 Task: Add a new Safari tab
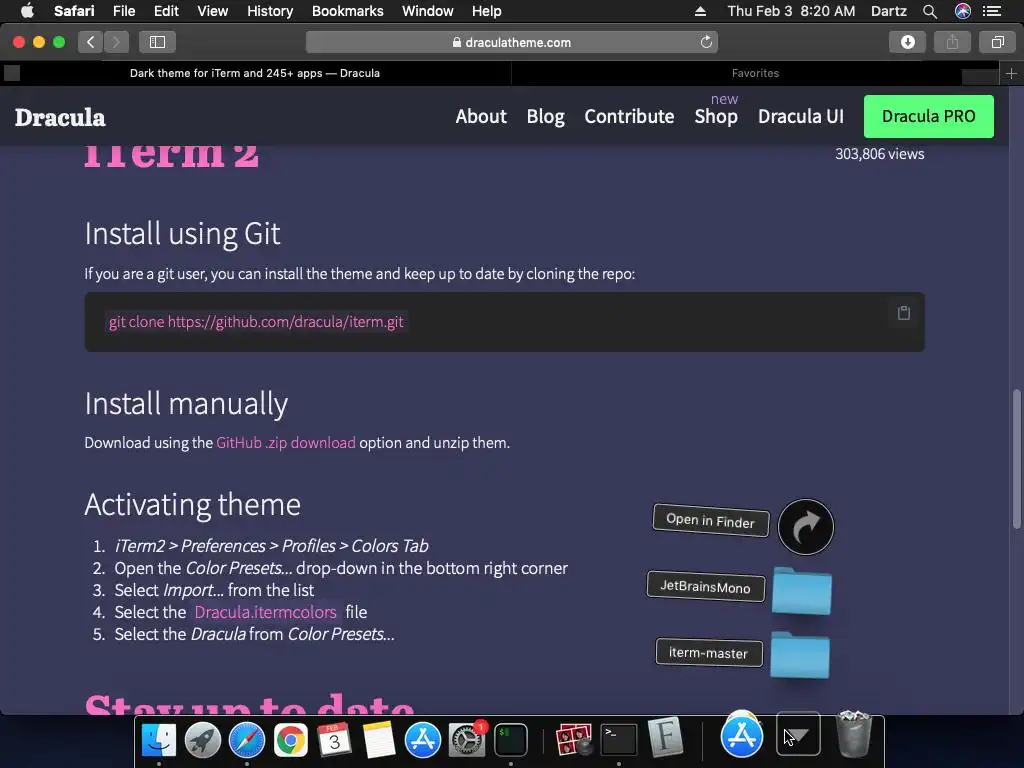coord(1011,74)
